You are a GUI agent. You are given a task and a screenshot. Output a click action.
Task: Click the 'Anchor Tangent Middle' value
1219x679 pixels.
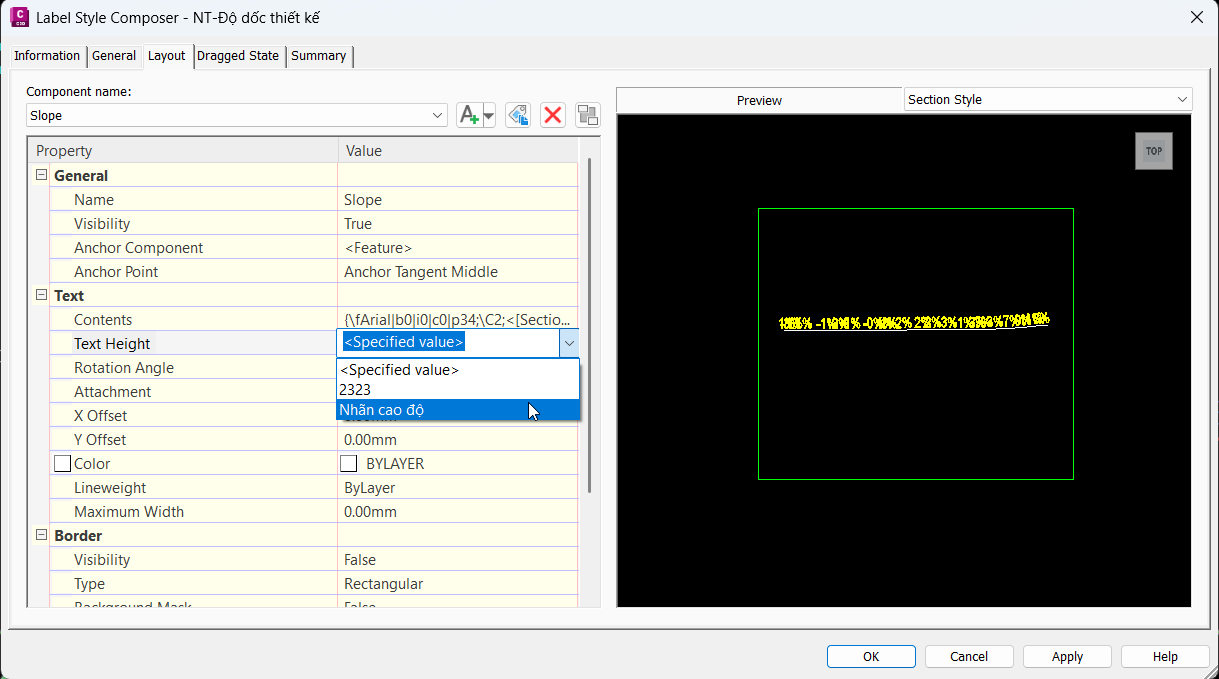458,272
